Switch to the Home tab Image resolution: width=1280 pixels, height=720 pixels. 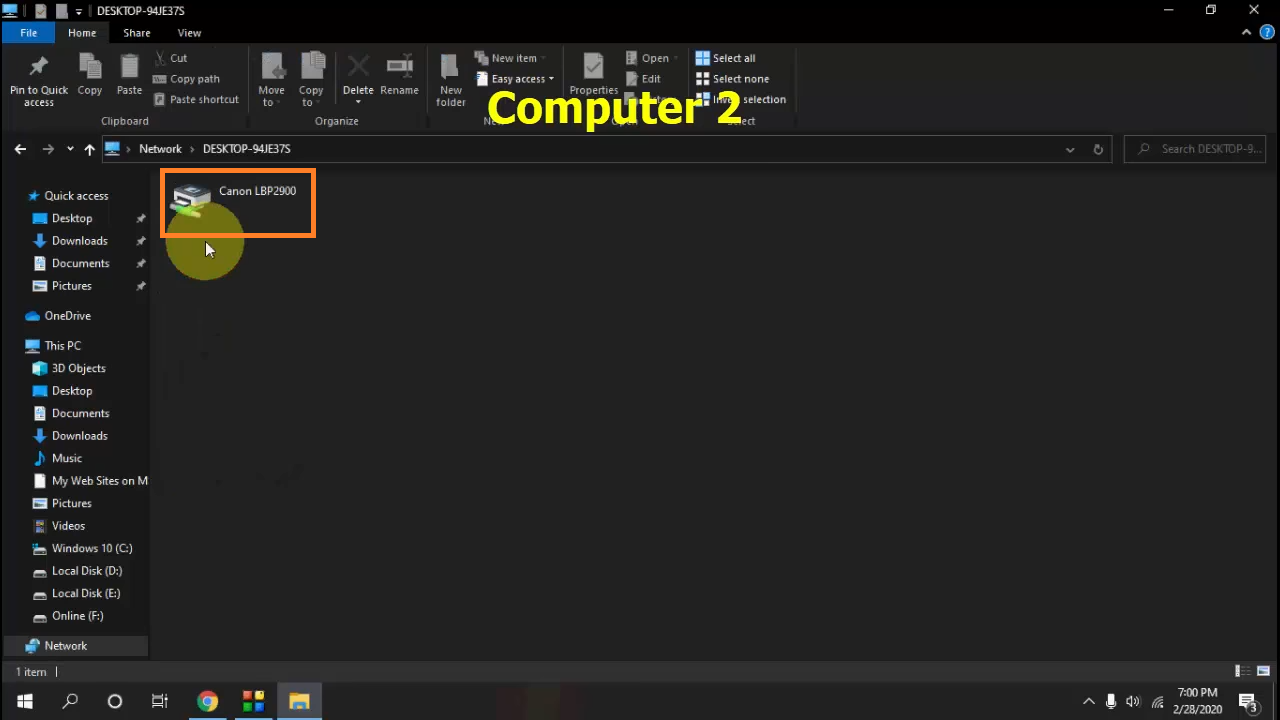pos(82,33)
